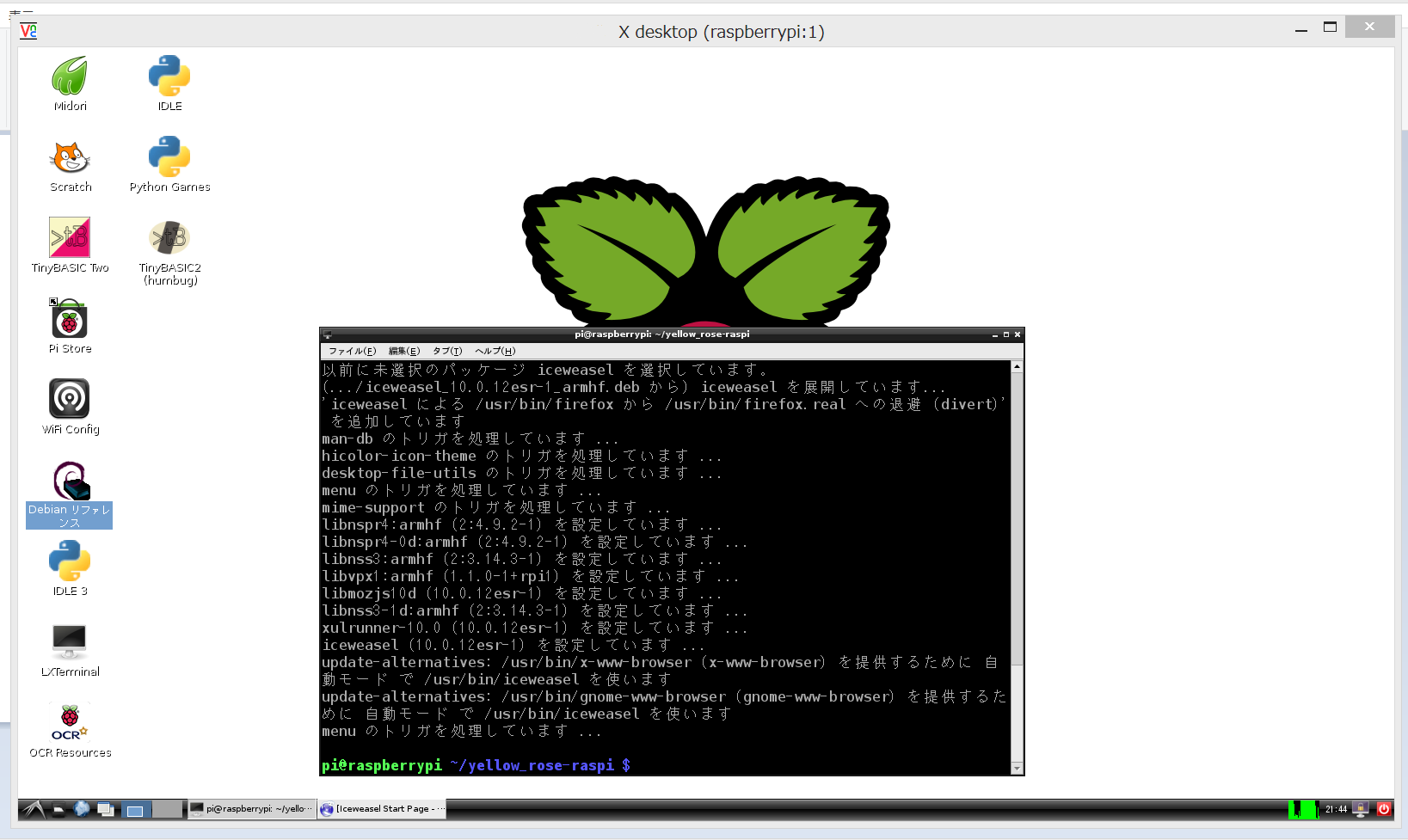Image resolution: width=1408 pixels, height=840 pixels.
Task: Launch the web browser globe in the panel
Action: click(83, 809)
